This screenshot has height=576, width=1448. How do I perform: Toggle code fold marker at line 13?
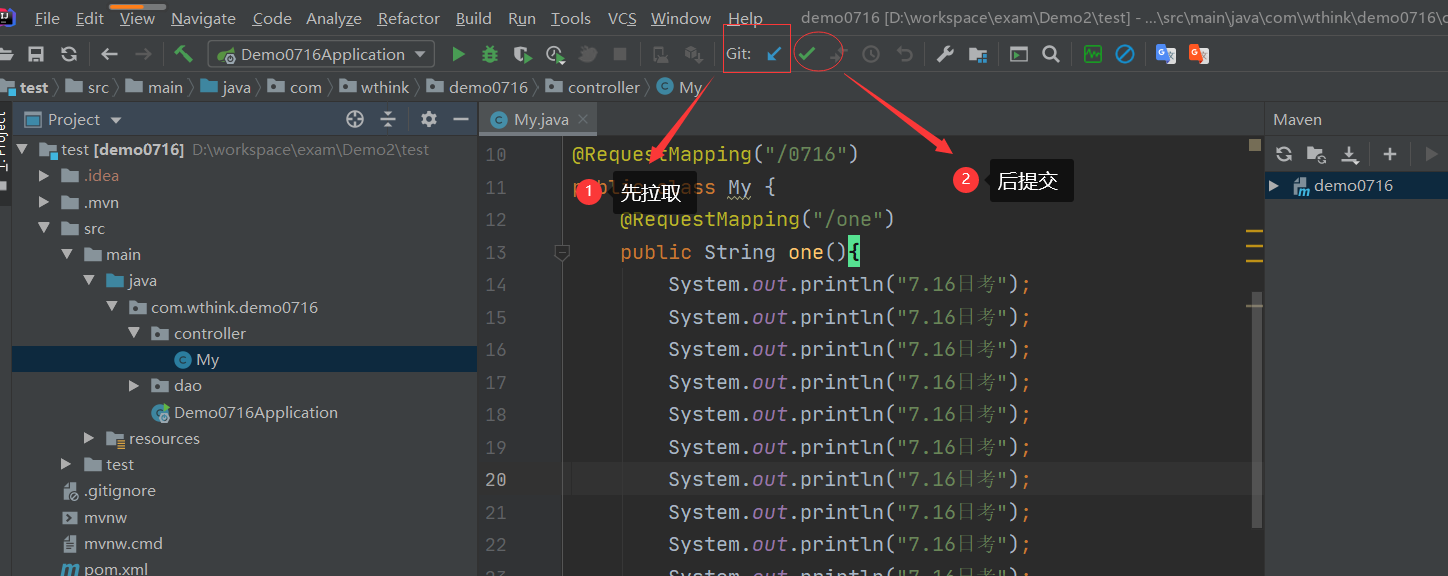pyautogui.click(x=562, y=253)
